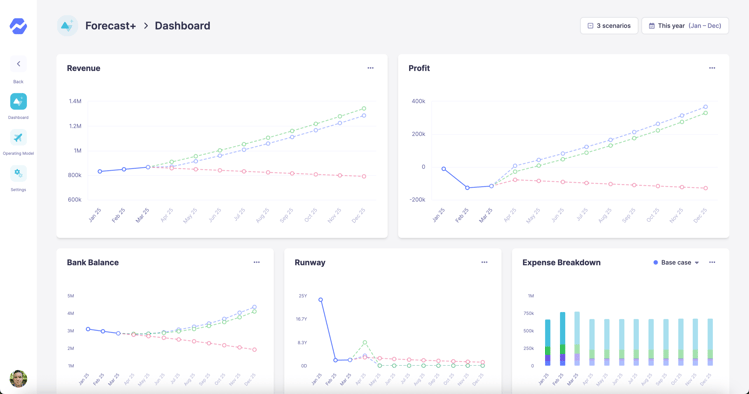
Task: Click the blue Base case color dot
Action: [x=655, y=262]
